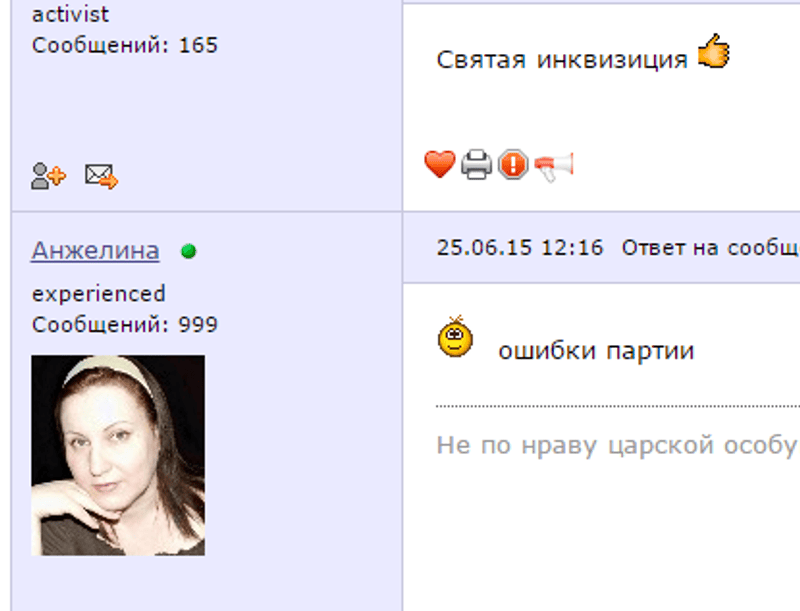Open Анжелина's user profile link

tap(95, 250)
